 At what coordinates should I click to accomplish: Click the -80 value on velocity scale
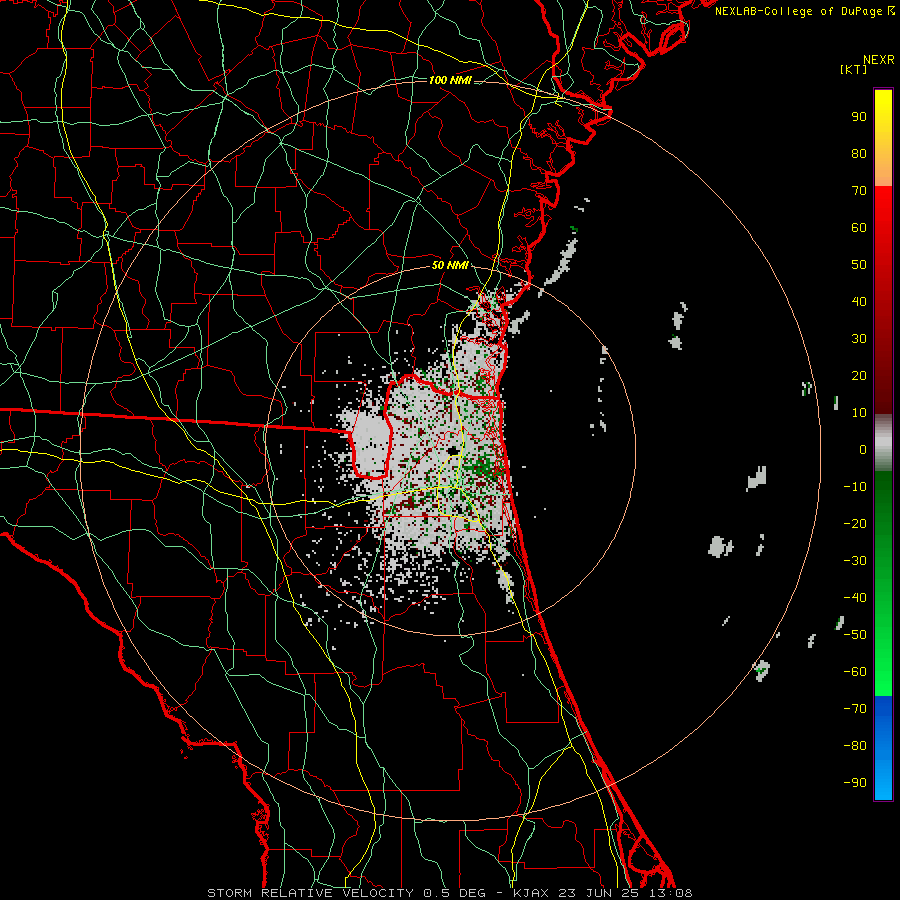[855, 746]
